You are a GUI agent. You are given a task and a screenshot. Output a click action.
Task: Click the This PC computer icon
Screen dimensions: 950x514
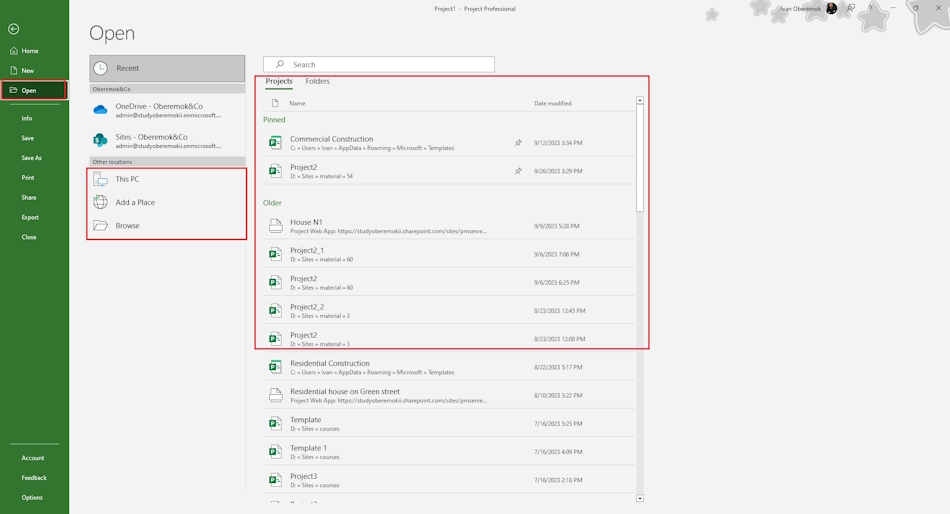(101, 179)
